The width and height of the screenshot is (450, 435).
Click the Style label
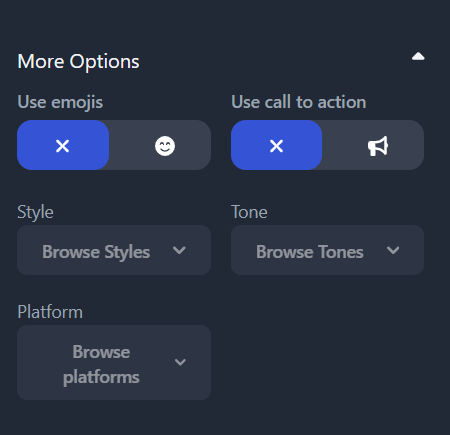click(35, 212)
